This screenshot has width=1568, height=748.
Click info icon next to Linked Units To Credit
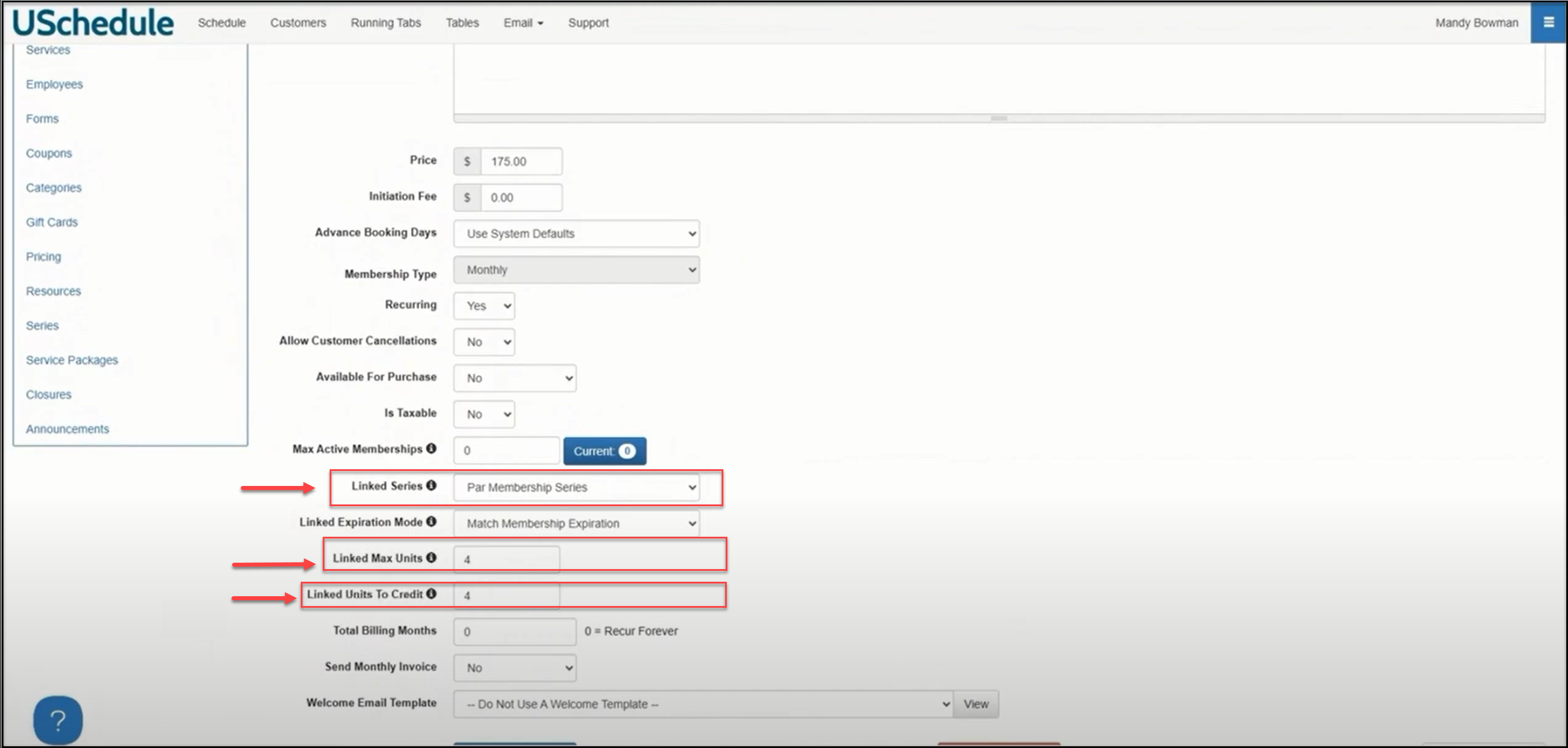point(431,593)
